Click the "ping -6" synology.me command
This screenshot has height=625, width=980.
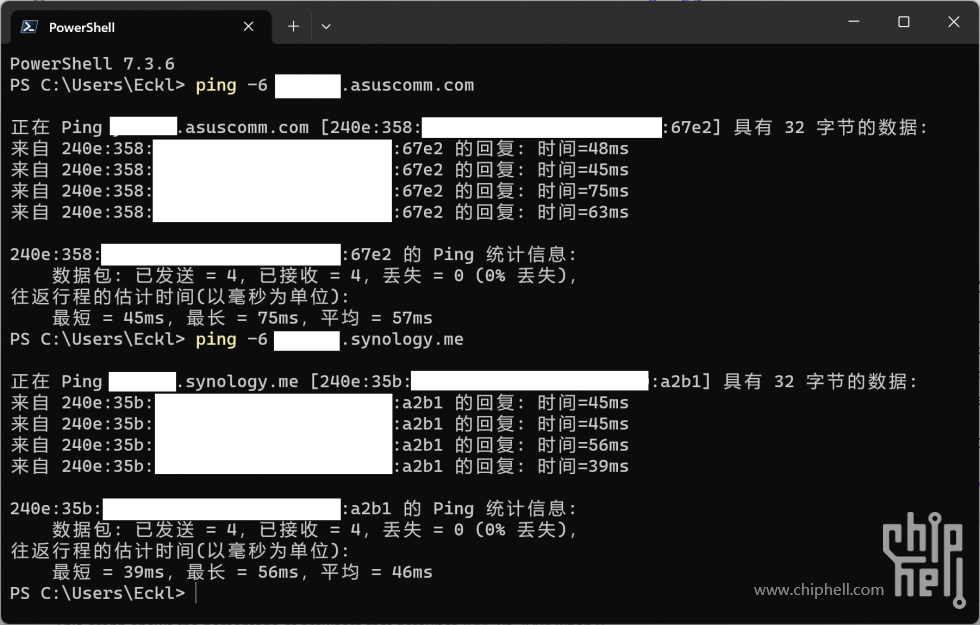[x=329, y=339]
